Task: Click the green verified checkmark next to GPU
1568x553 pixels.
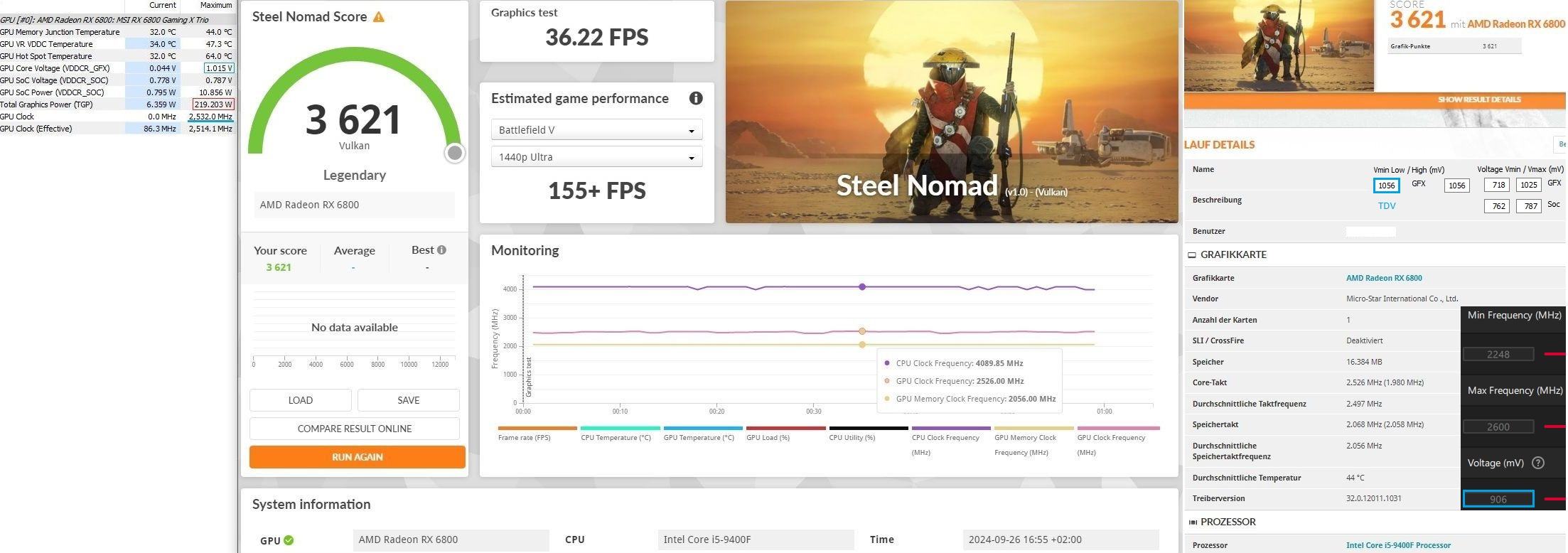Action: [289, 540]
